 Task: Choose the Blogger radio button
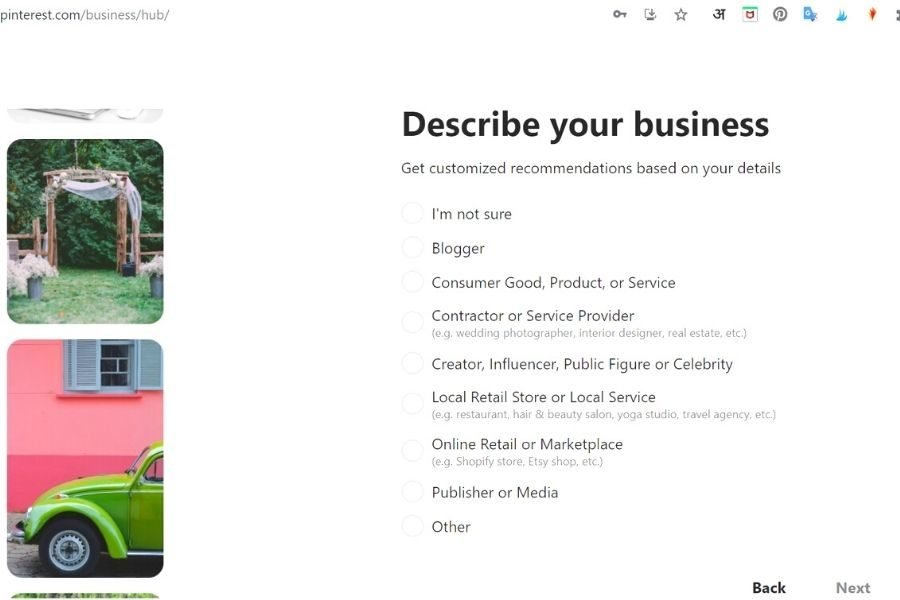tap(412, 248)
